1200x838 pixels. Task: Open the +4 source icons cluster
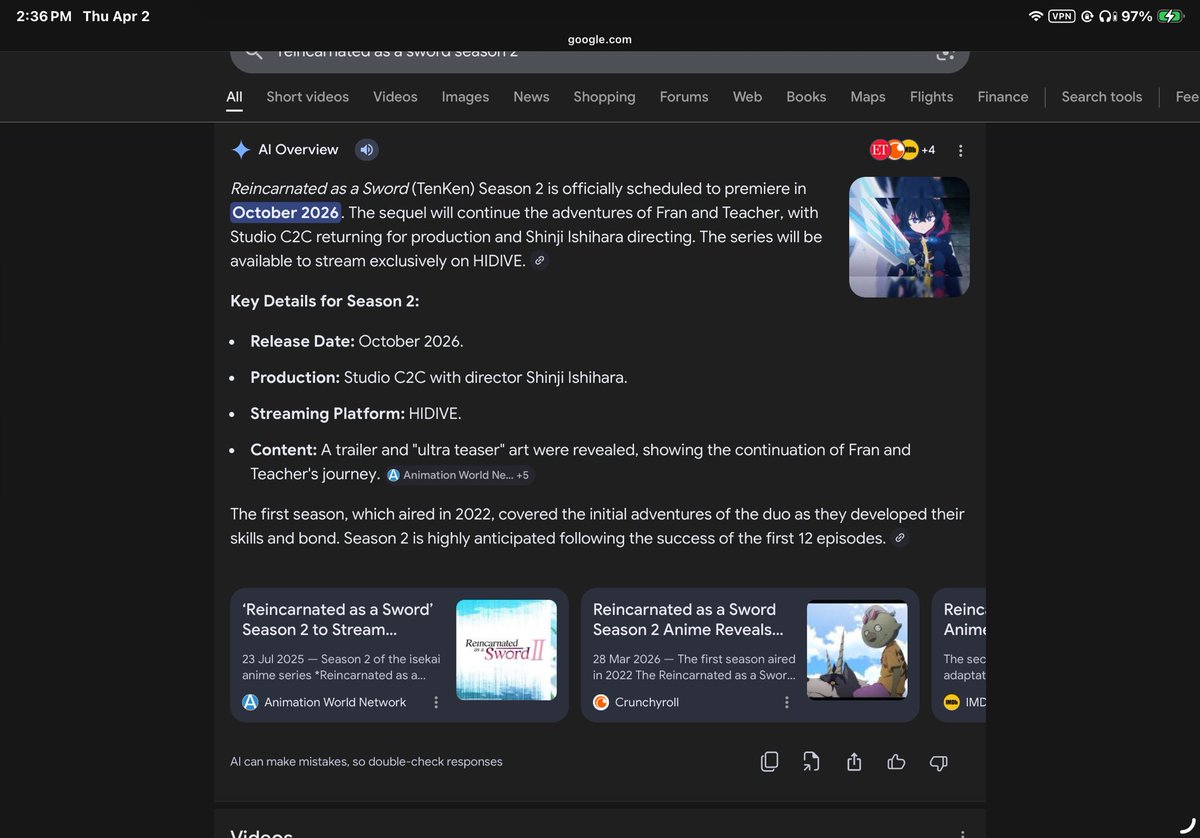point(903,150)
